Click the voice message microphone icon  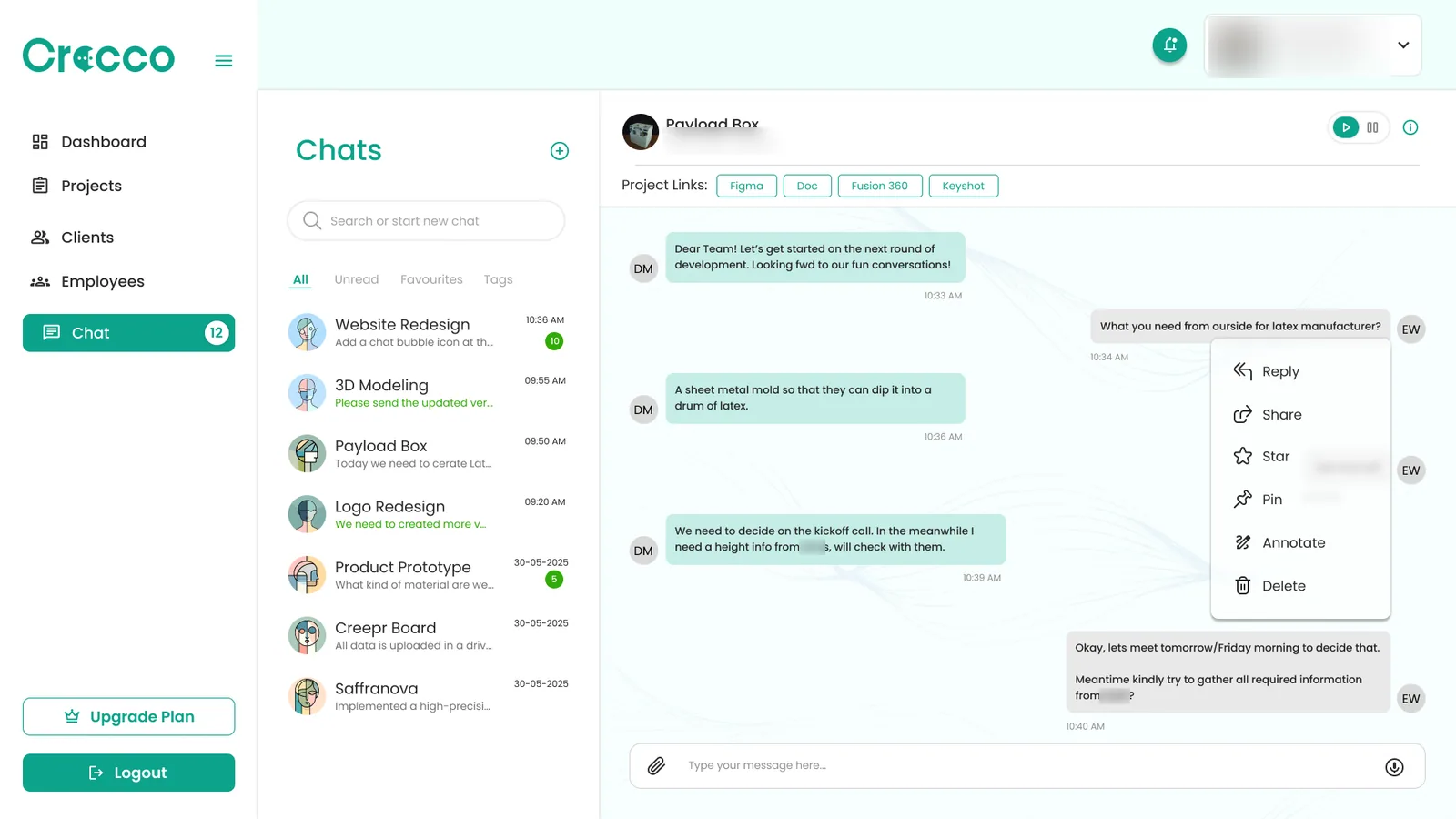coord(1394,767)
